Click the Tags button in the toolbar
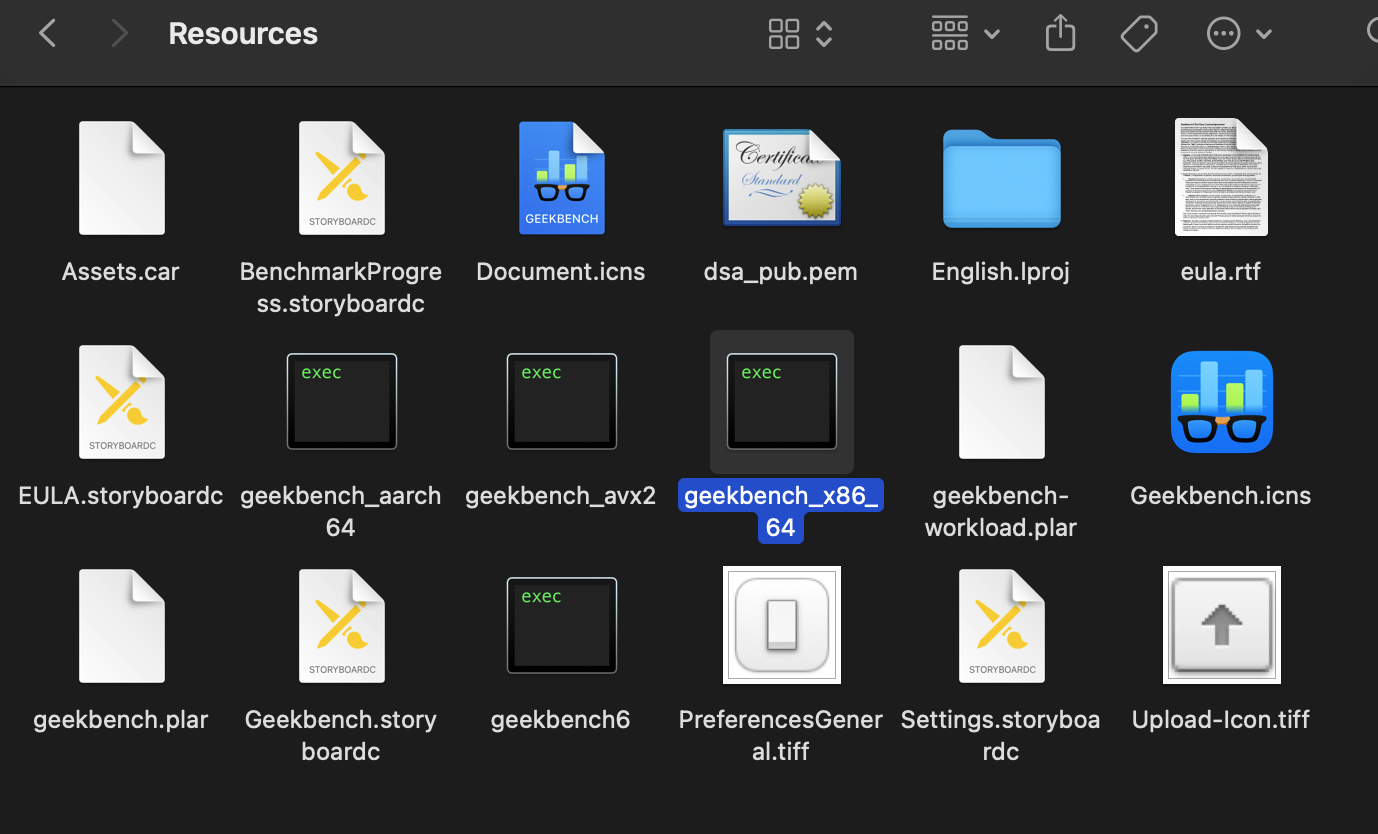The image size is (1378, 834). pyautogui.click(x=1138, y=33)
